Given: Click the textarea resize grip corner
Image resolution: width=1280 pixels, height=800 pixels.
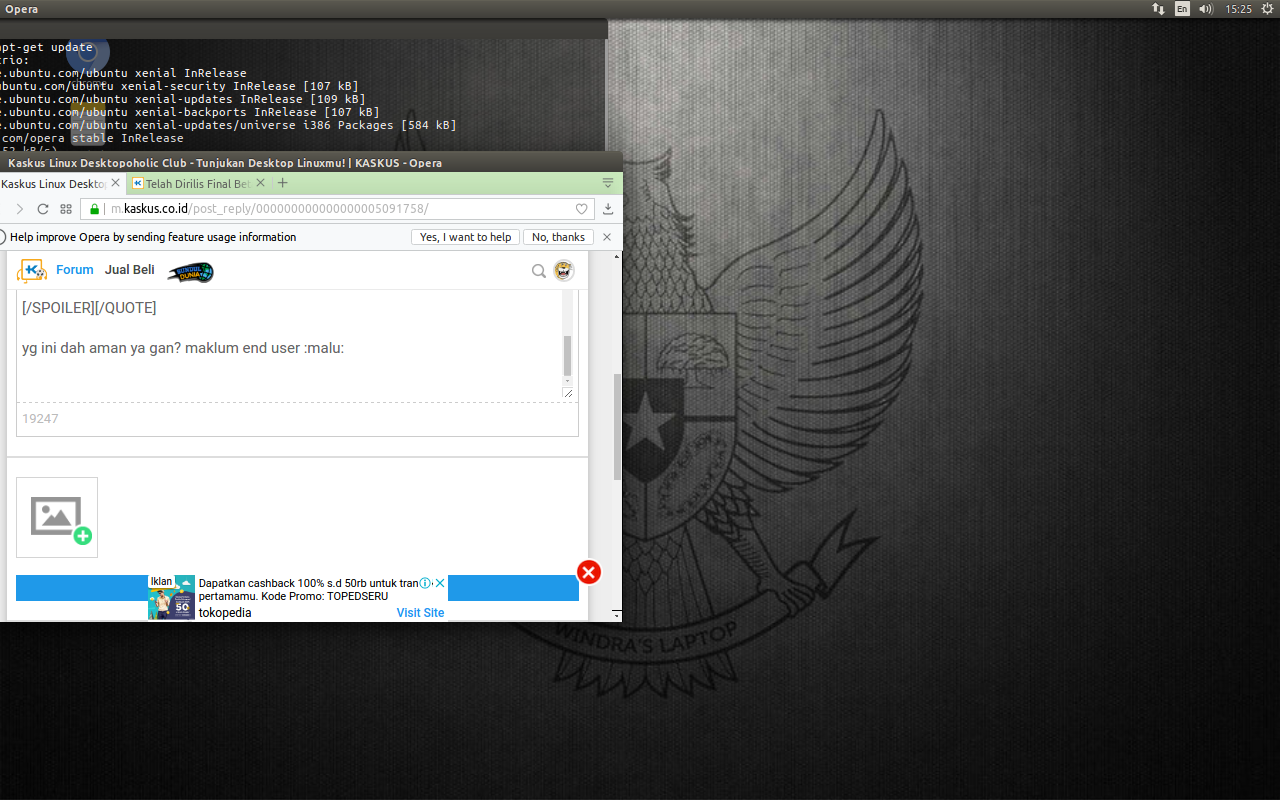Looking at the screenshot, I should point(568,393).
